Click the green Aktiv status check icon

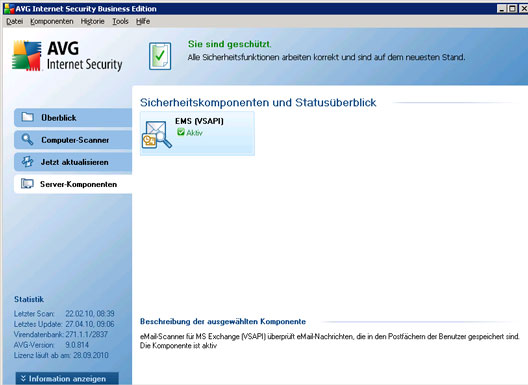pyautogui.click(x=181, y=132)
